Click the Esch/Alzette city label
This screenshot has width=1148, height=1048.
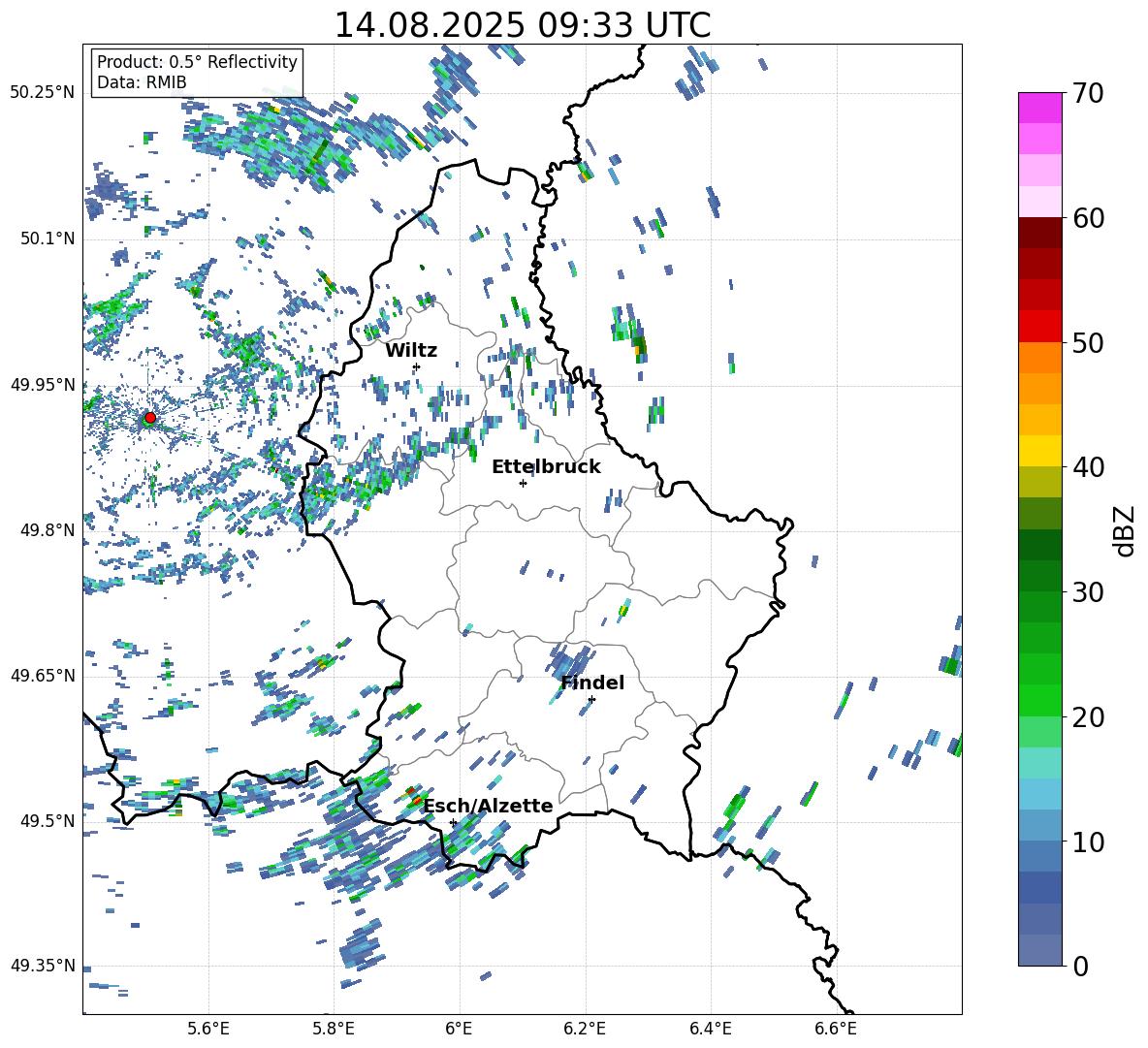489,806
